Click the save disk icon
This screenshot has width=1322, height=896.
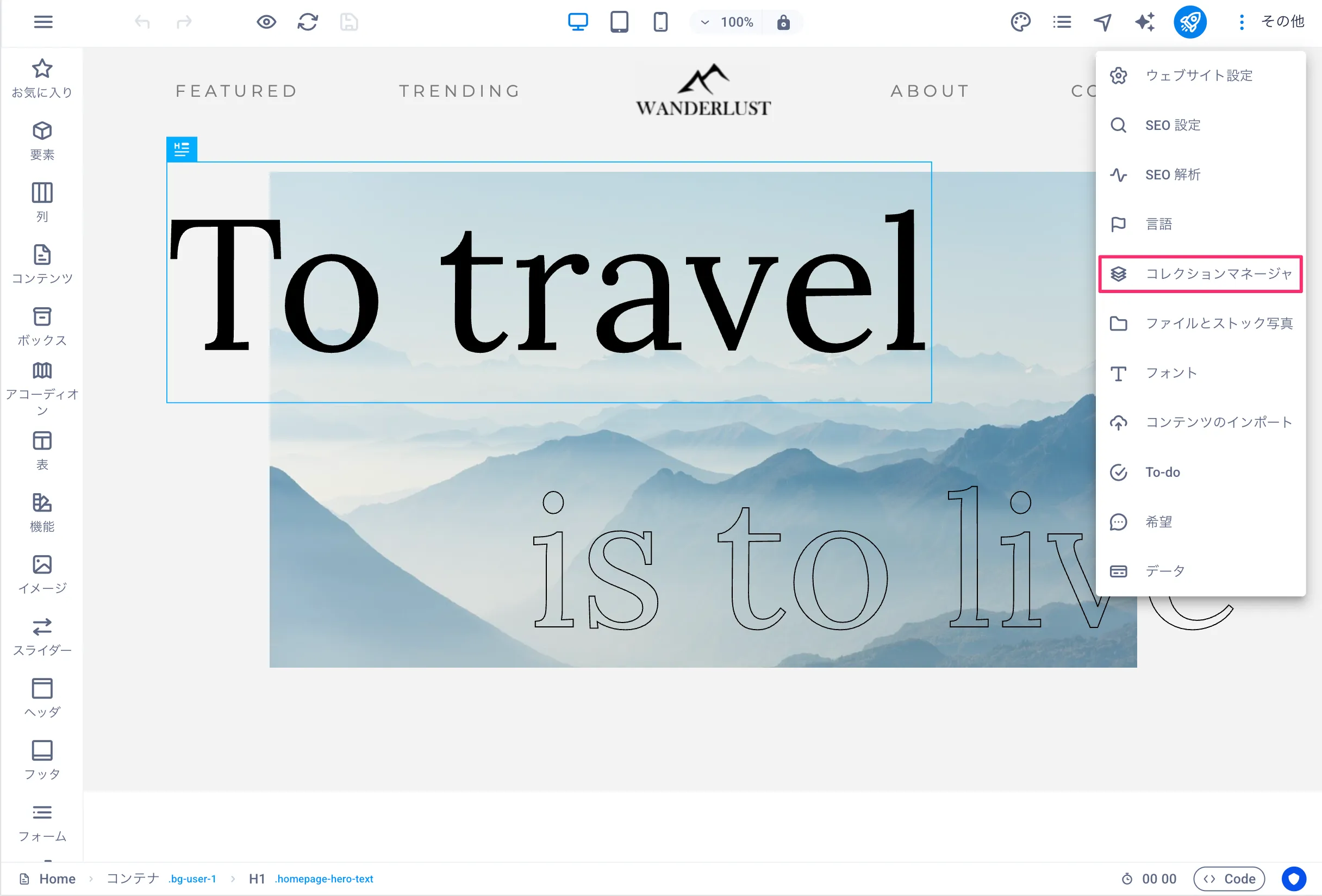pyautogui.click(x=348, y=22)
